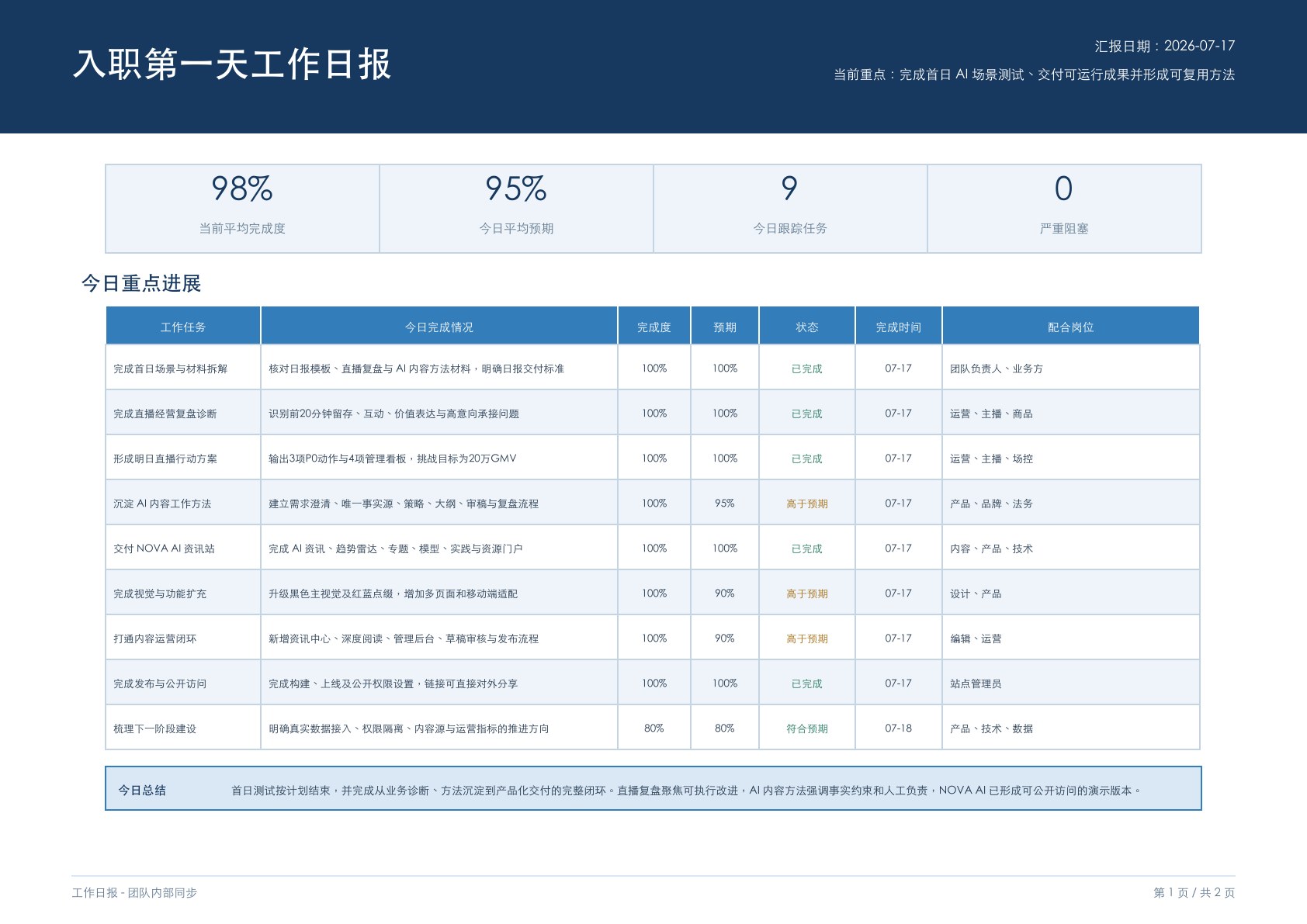The width and height of the screenshot is (1307, 924).
Task: Click the 站点管理员 cell
Action: pos(1071,683)
